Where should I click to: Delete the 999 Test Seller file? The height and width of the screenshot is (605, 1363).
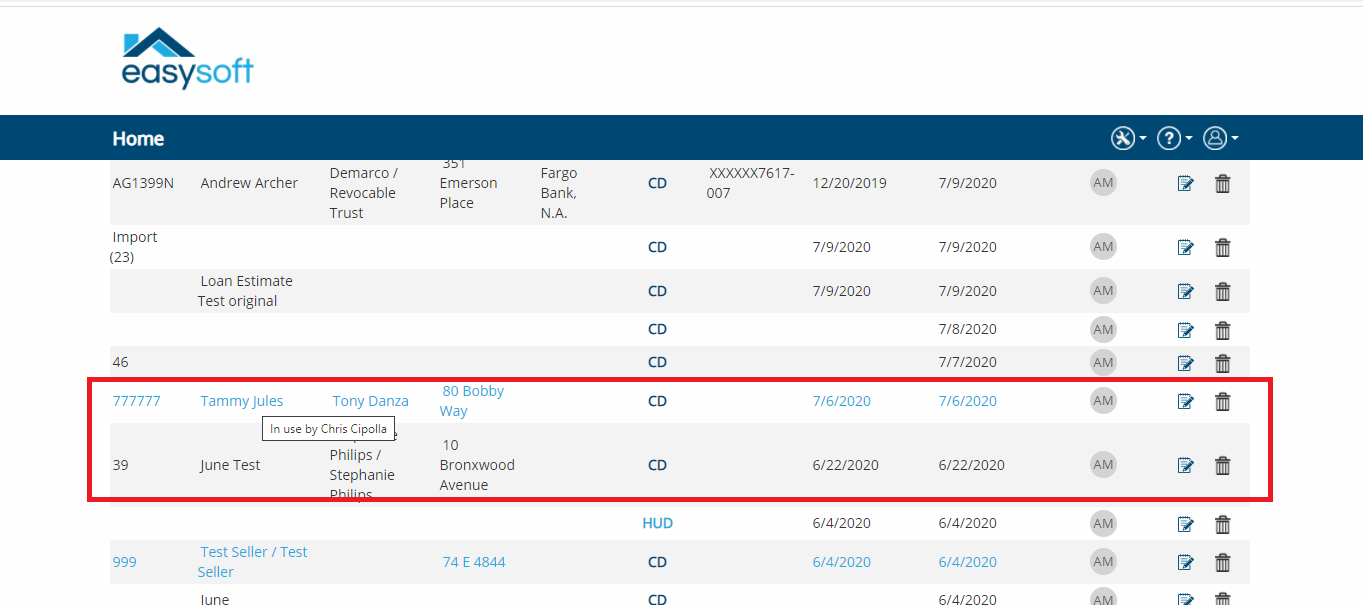[1222, 563]
